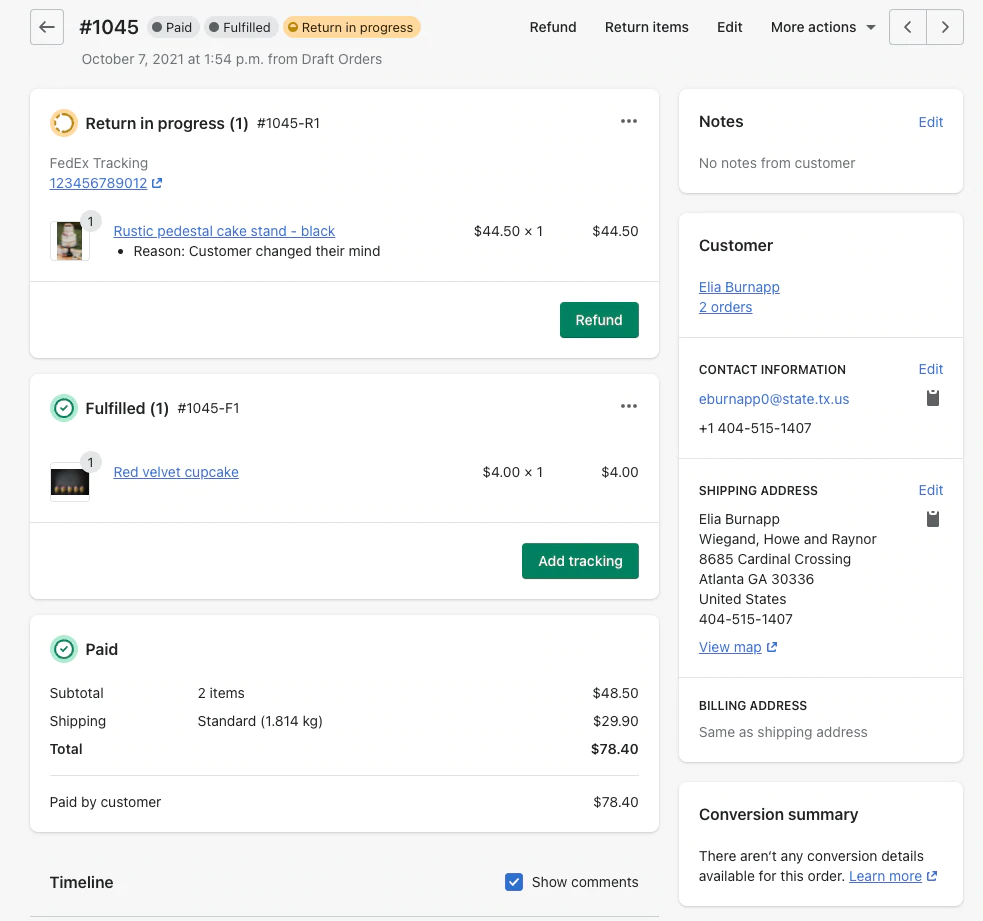
Task: Click Edit in the order header
Action: (729, 27)
